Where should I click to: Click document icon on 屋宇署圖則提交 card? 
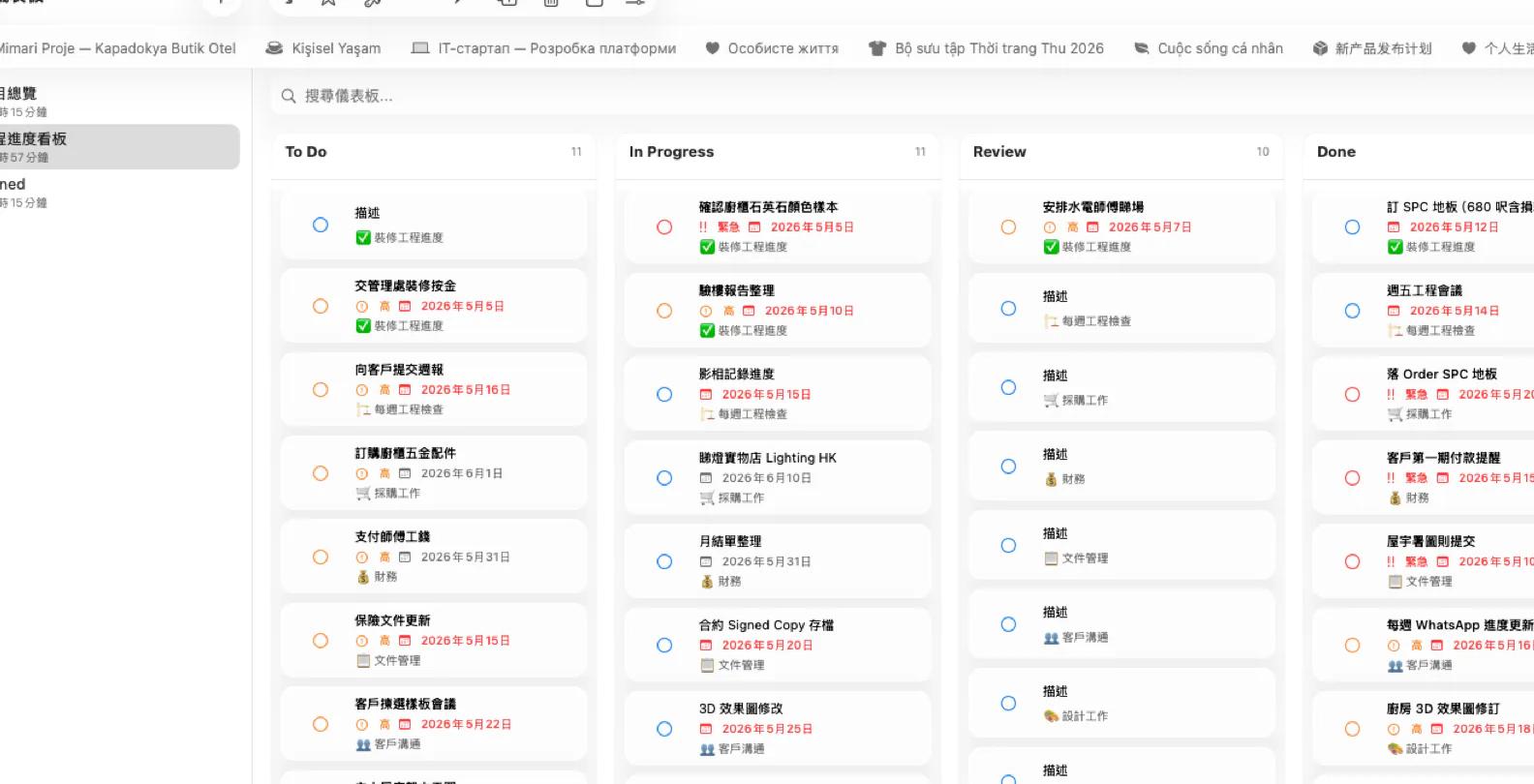[1395, 582]
